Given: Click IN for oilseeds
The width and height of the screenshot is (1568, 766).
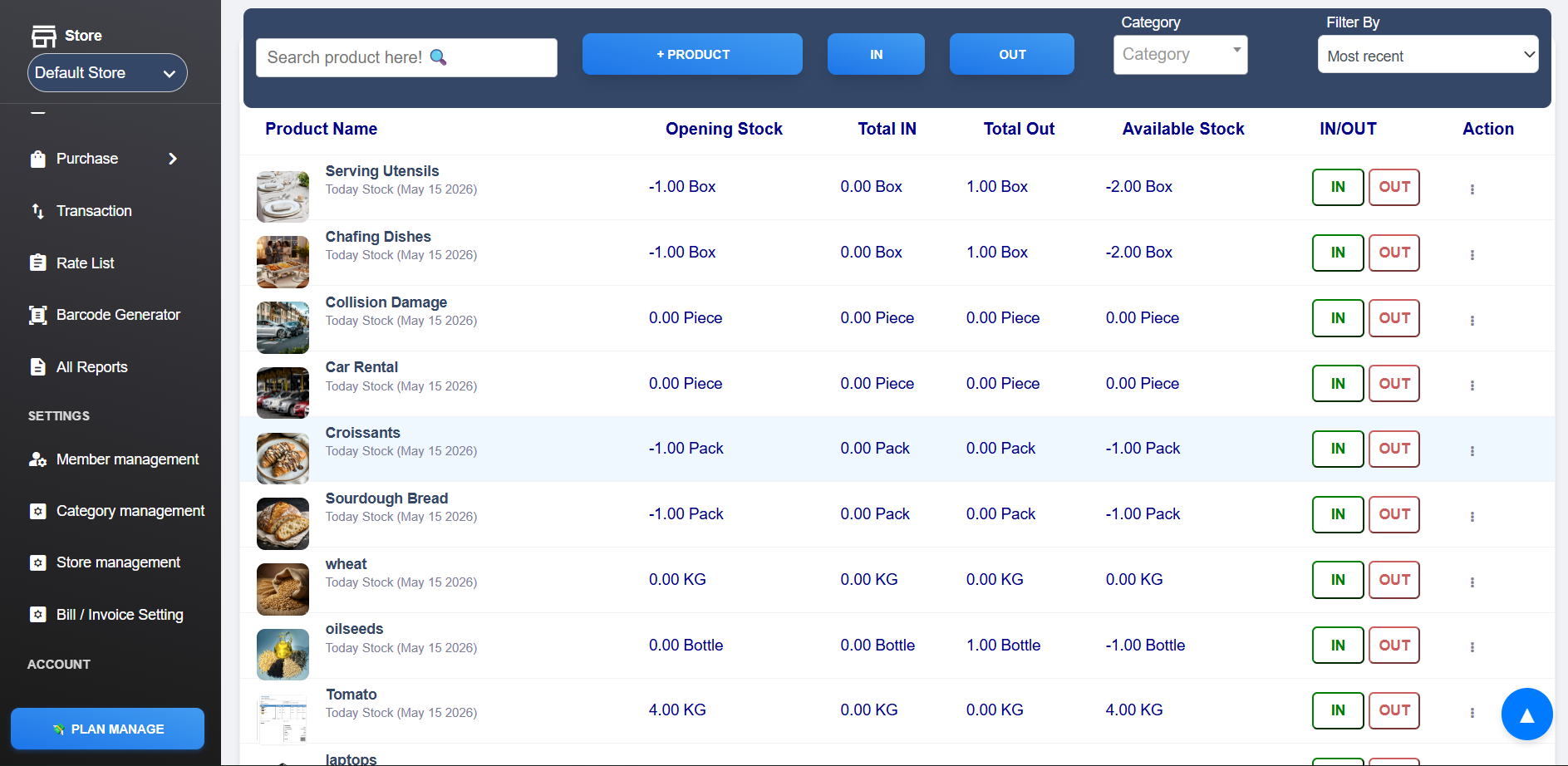Looking at the screenshot, I should [1338, 645].
